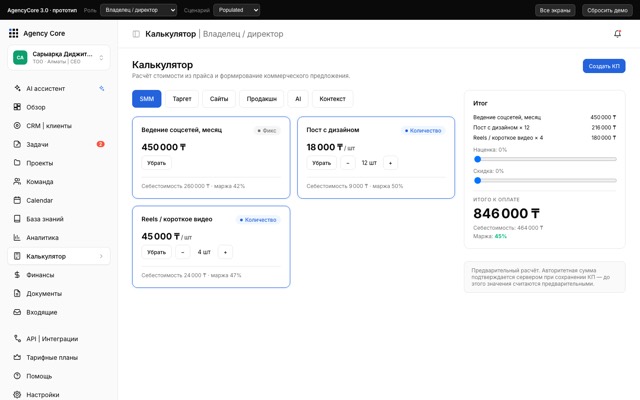Click the red badge on Задачи

coord(100,144)
